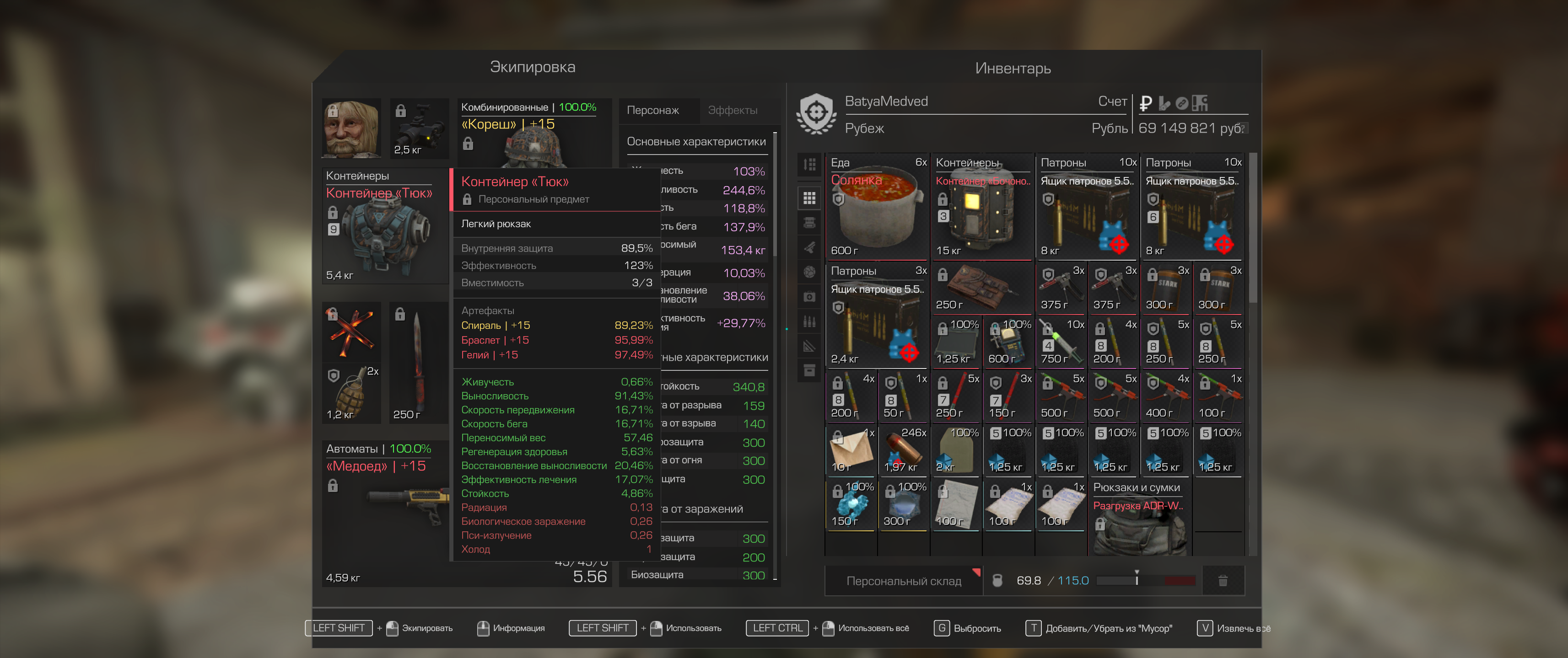
Task: Click the Гелий | +15 artifact row
Action: click(x=556, y=354)
